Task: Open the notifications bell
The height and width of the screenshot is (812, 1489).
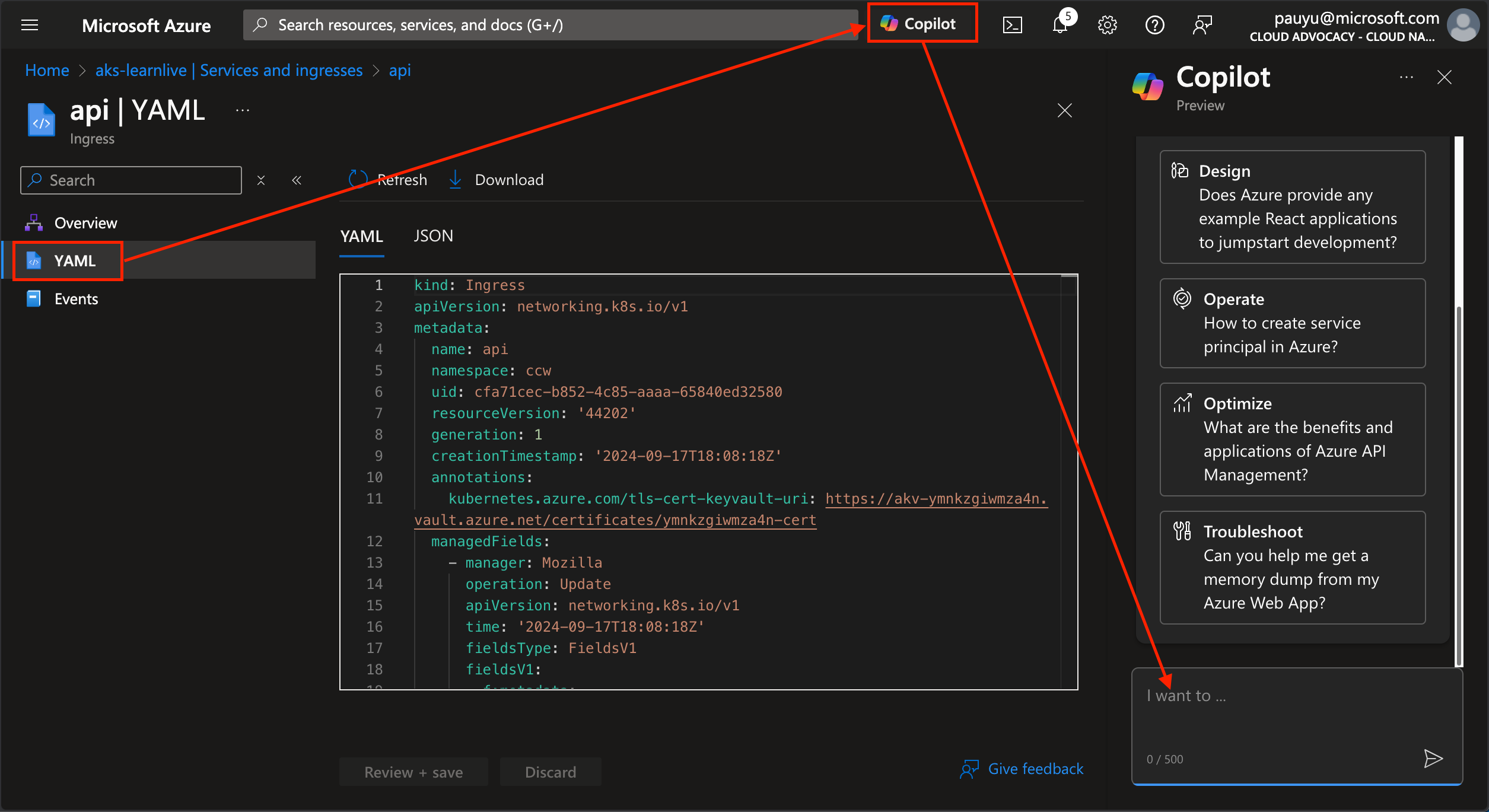Action: [x=1060, y=25]
